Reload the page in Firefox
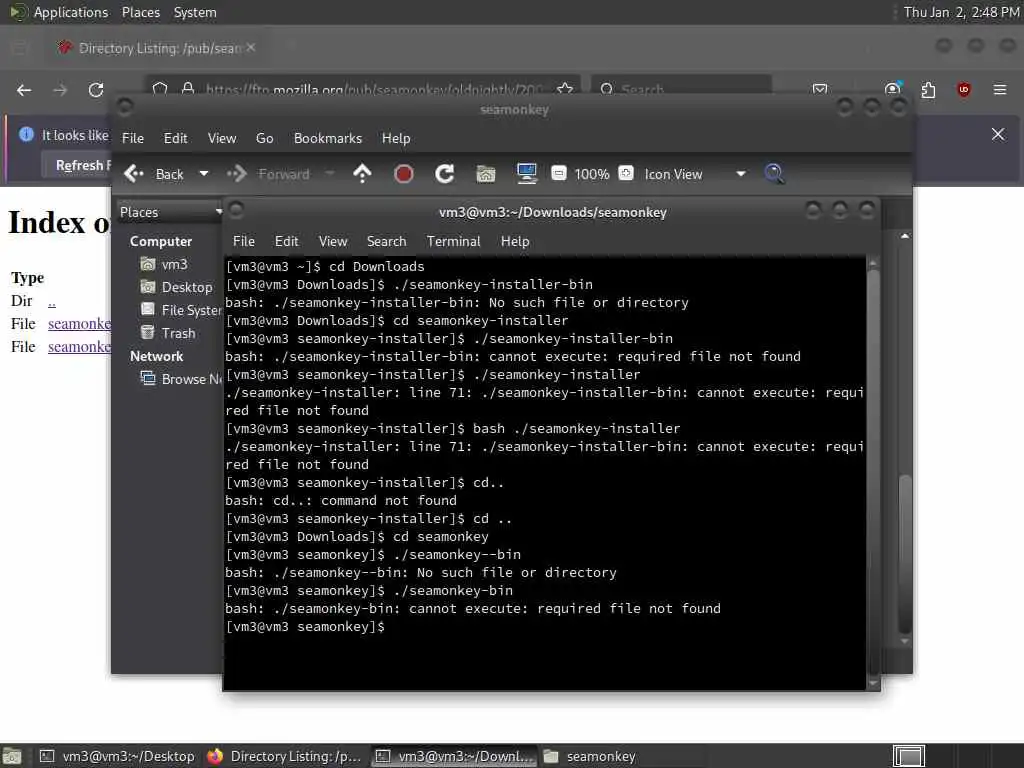The height and width of the screenshot is (768, 1024). (96, 90)
